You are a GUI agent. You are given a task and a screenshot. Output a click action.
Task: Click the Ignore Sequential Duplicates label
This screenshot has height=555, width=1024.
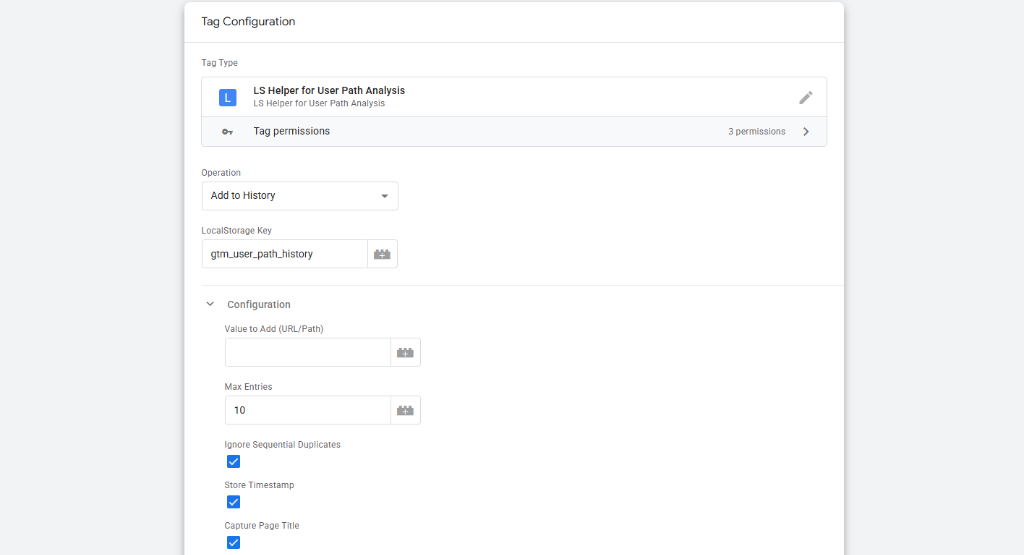point(283,445)
